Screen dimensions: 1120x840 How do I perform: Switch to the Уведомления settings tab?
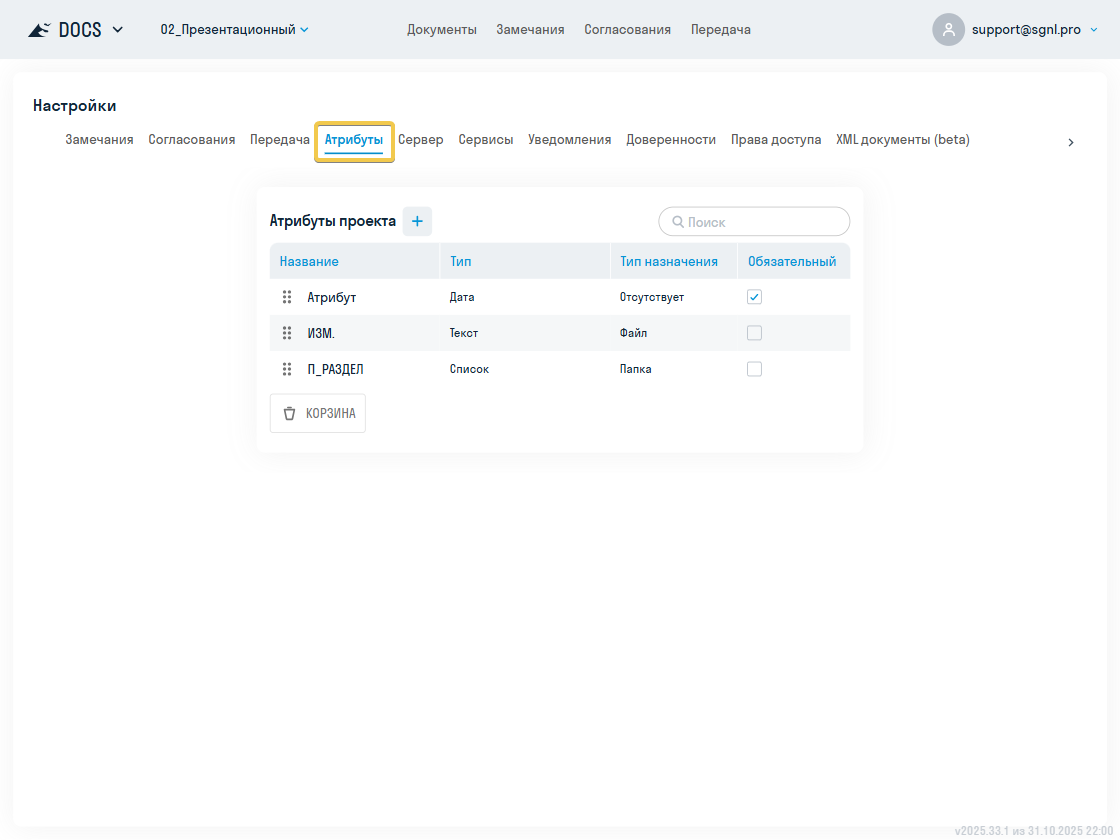569,140
